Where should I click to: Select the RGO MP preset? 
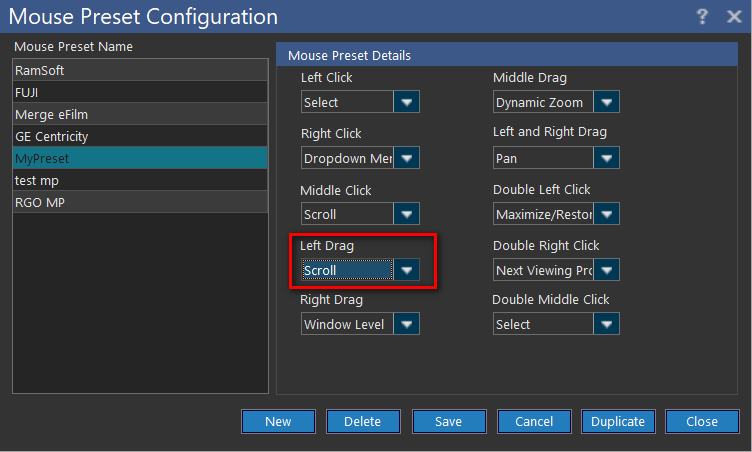[140, 202]
